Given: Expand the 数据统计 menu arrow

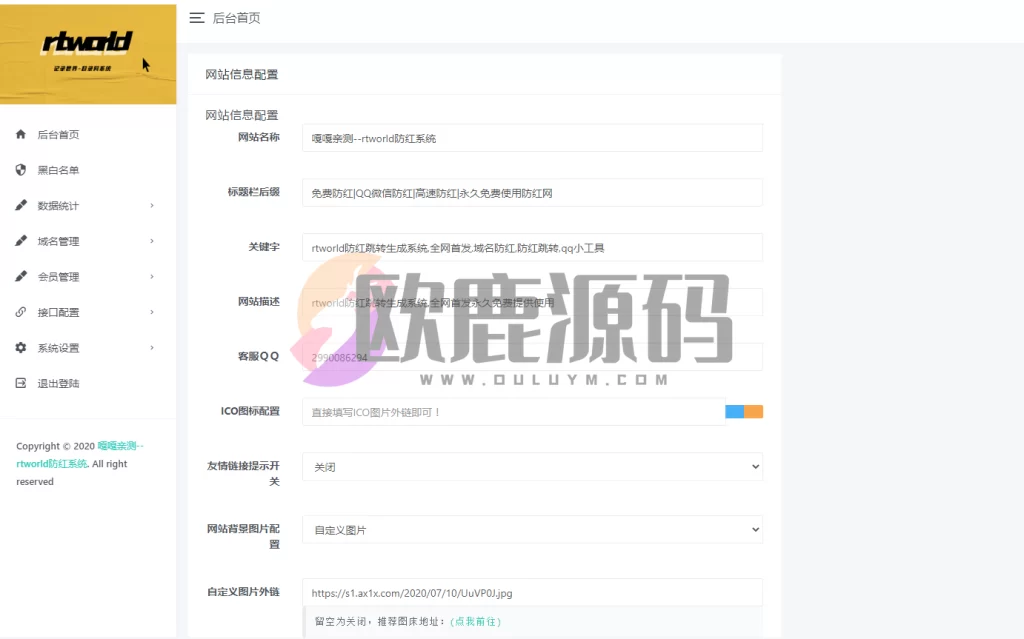Looking at the screenshot, I should [152, 205].
